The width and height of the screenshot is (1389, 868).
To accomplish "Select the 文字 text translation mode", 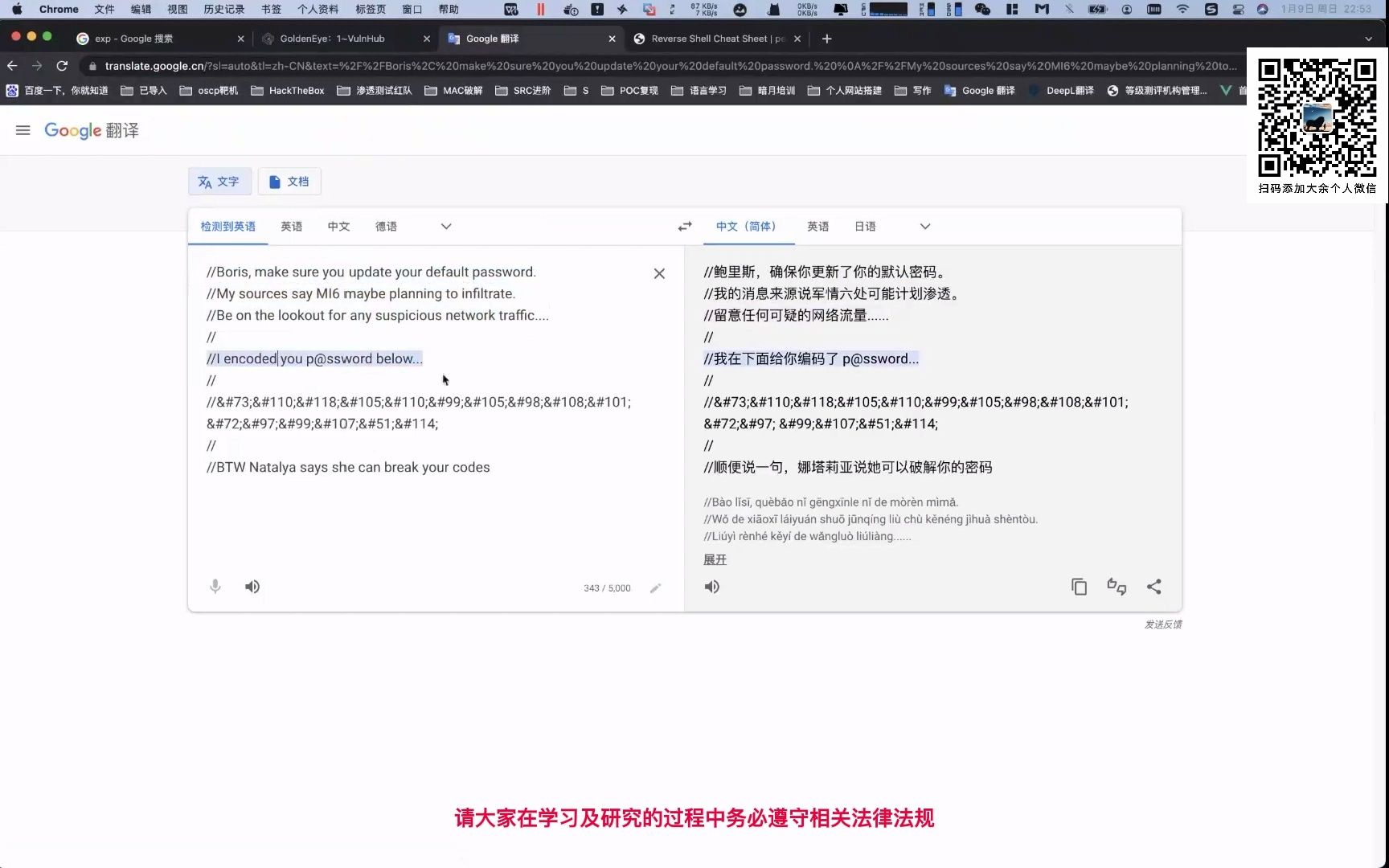I will [219, 182].
